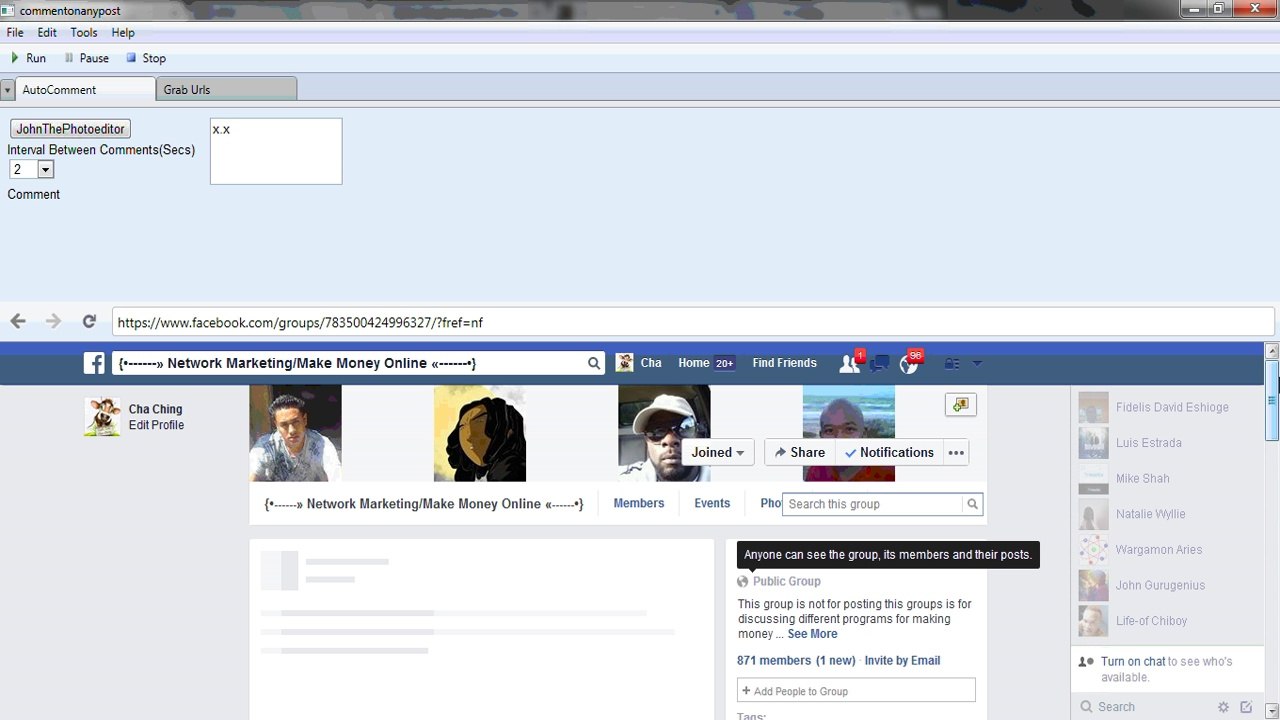Open the Tools menu
1280x720 pixels.
coord(84,33)
